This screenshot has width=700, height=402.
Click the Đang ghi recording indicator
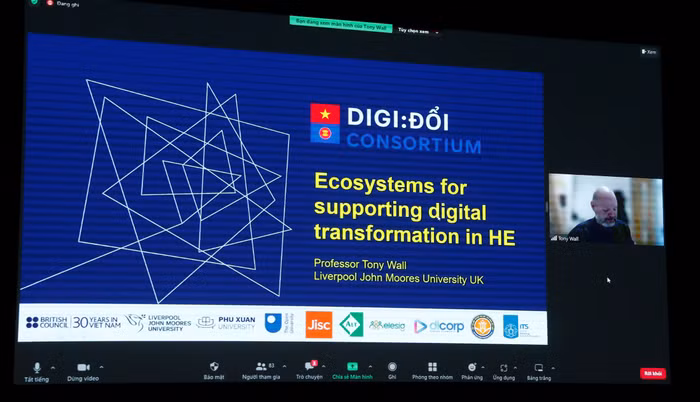(x=63, y=4)
